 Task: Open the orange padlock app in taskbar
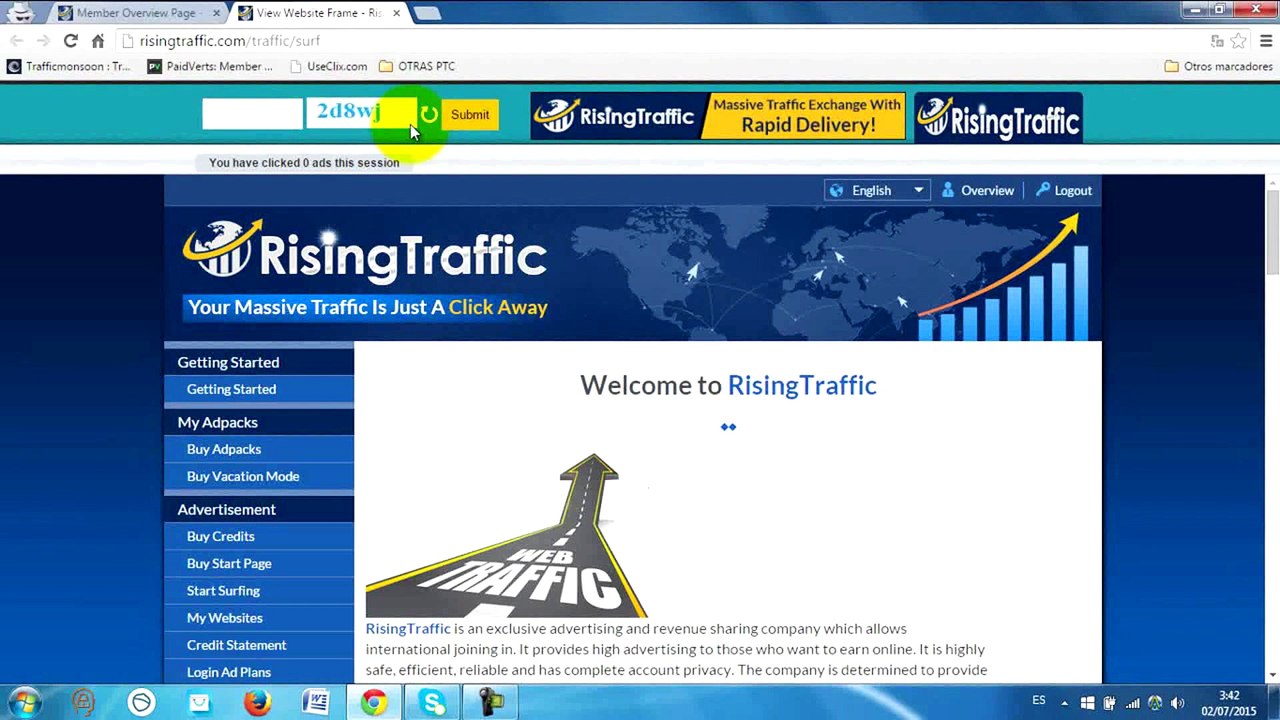(x=83, y=702)
